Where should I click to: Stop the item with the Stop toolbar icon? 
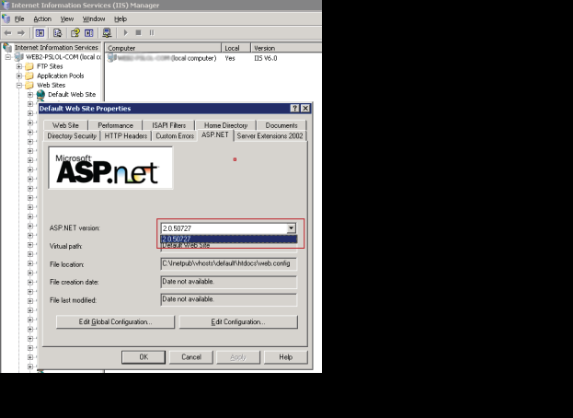click(138, 33)
